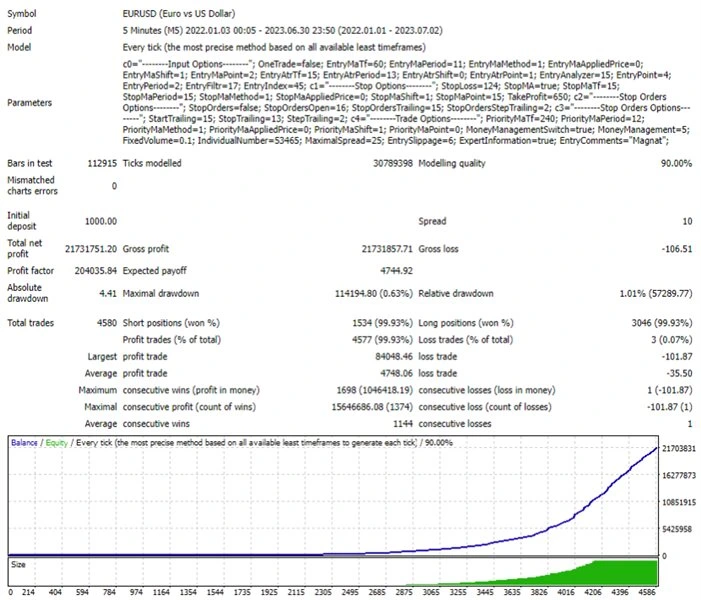Click Relative drawdown value 1.01% (57289.77)
Image resolution: width=701 pixels, height=600 pixels.
tap(656, 294)
